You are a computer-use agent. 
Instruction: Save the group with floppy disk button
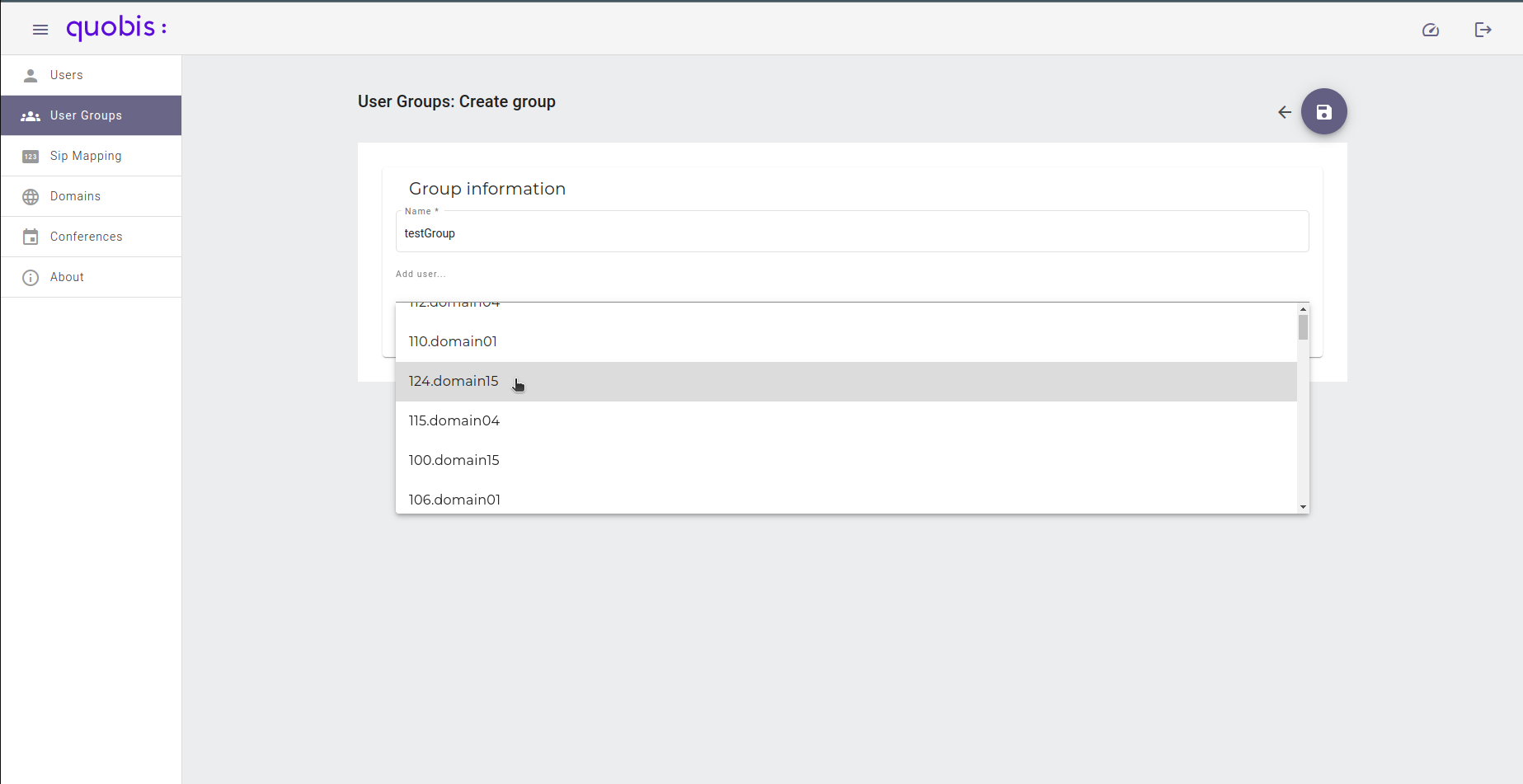[1324, 111]
